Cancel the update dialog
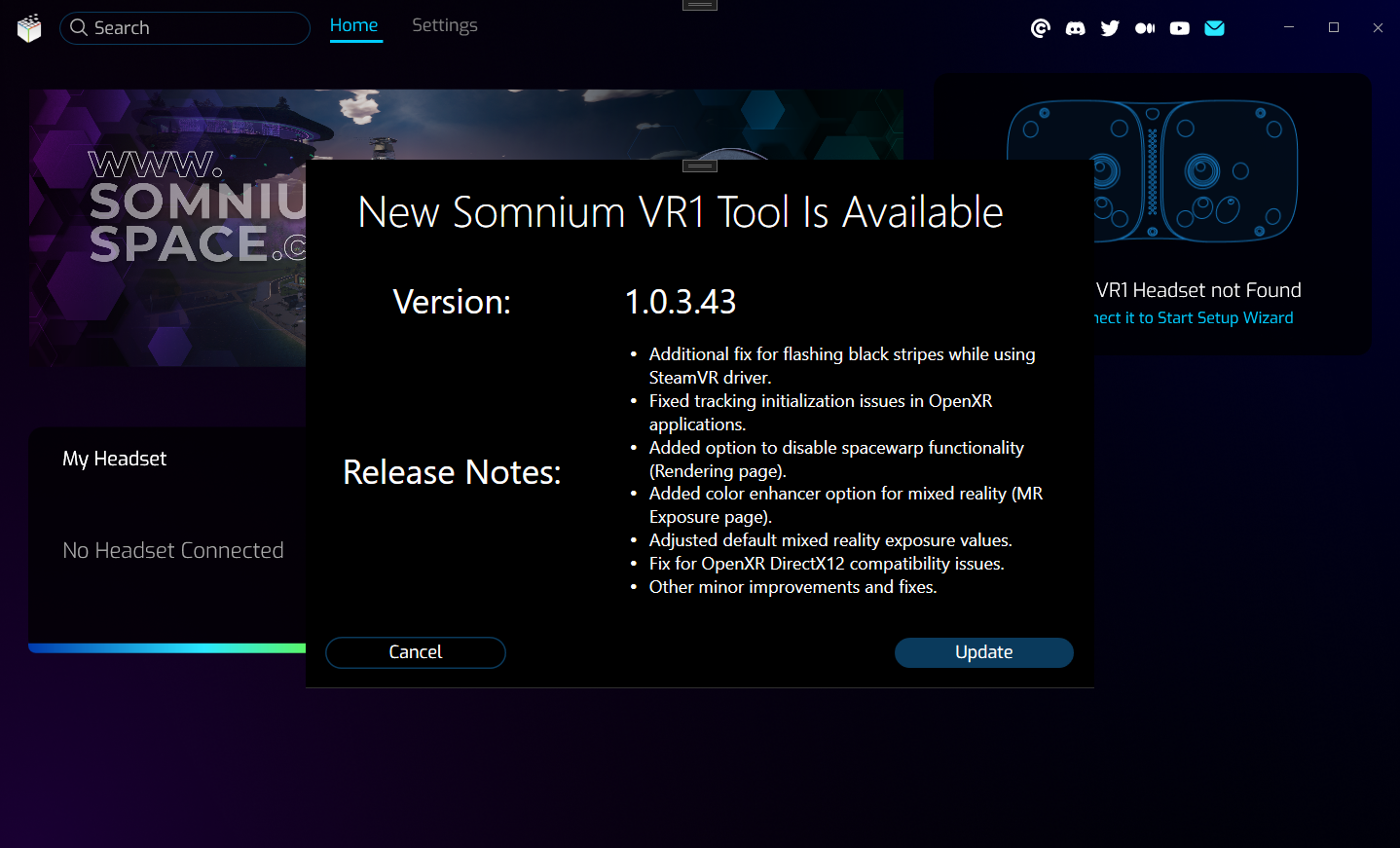Viewport: 1400px width, 848px height. (416, 652)
